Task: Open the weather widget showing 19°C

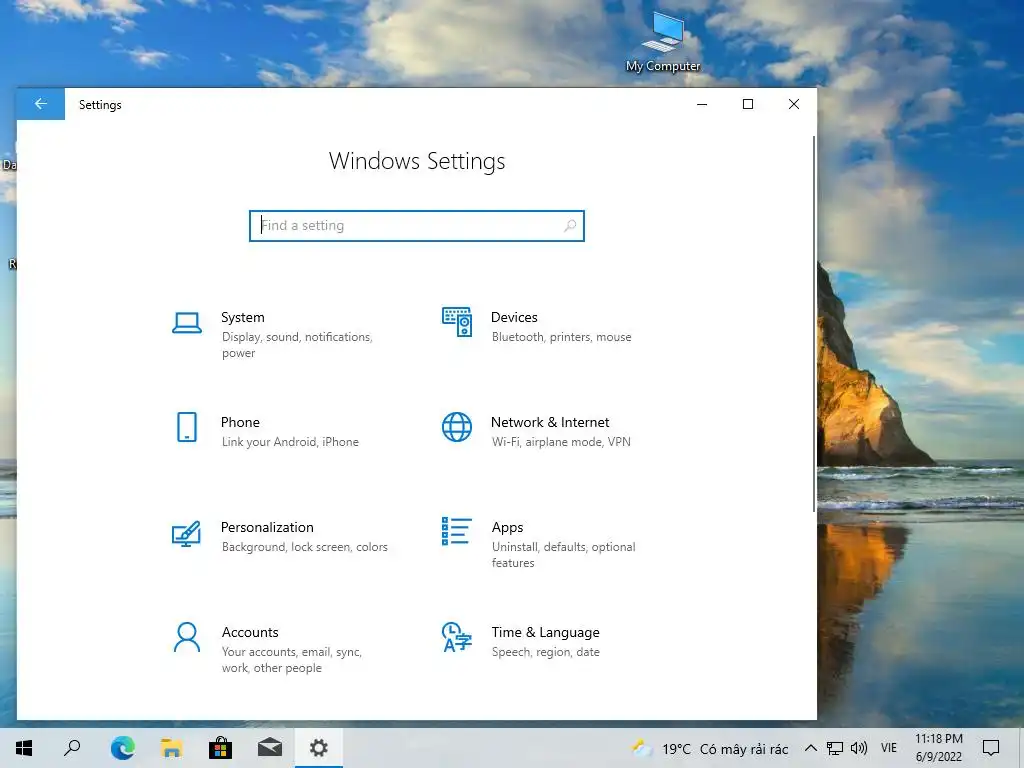Action: click(709, 748)
